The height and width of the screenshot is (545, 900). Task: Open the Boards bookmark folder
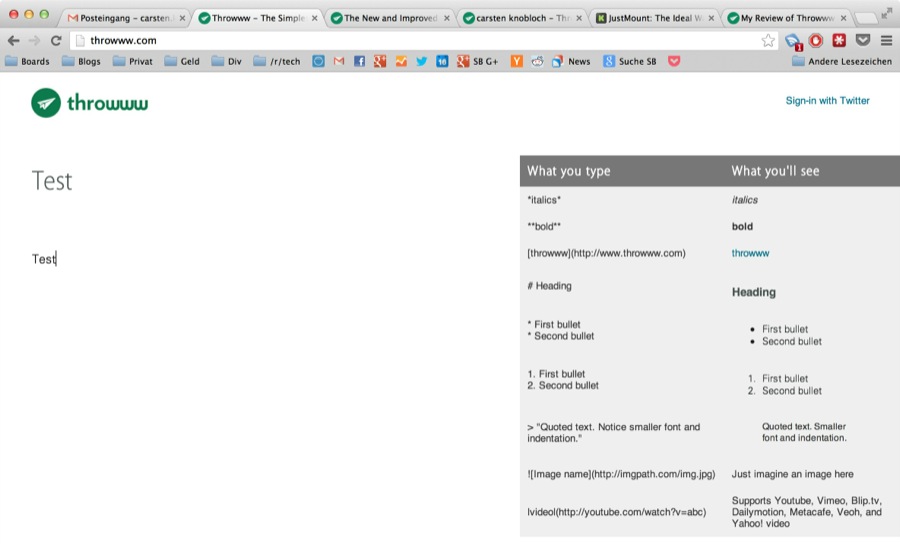(28, 61)
